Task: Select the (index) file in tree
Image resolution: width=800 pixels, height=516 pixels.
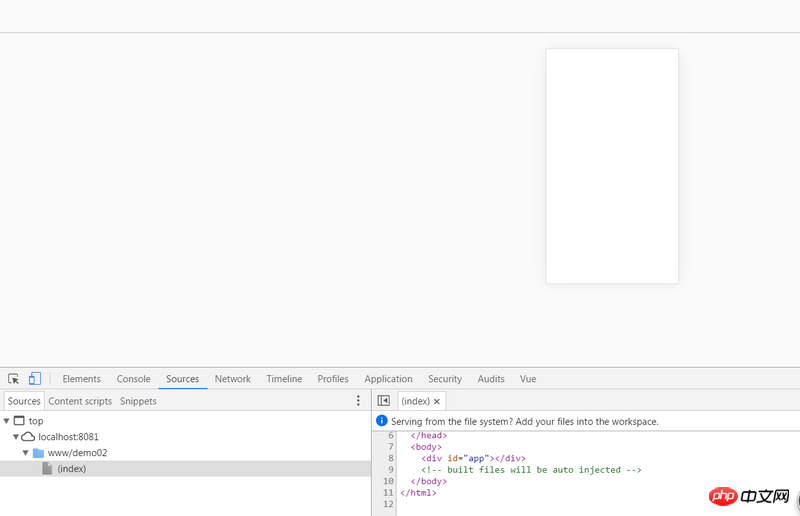Action: (185, 469)
